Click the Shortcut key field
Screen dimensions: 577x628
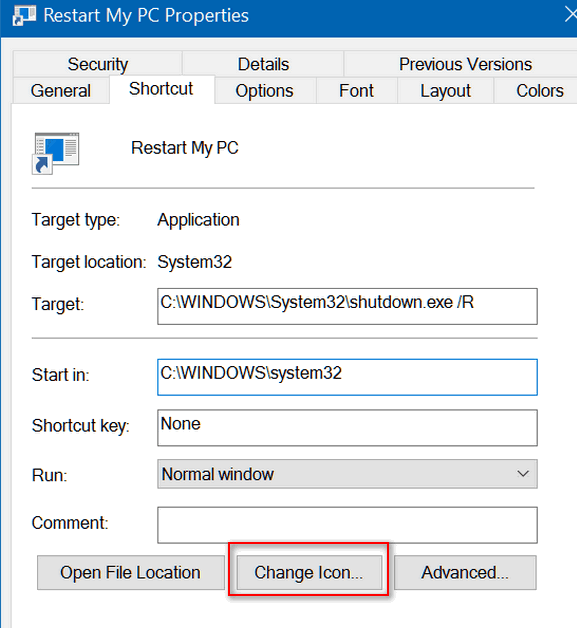tap(347, 428)
